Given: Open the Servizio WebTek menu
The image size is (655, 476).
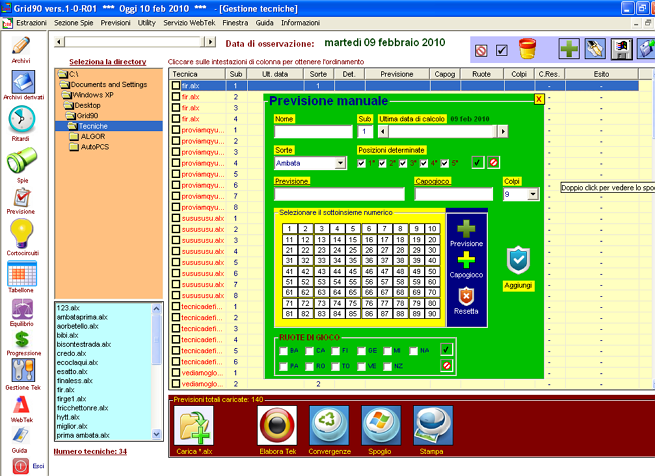Looking at the screenshot, I should [189, 23].
